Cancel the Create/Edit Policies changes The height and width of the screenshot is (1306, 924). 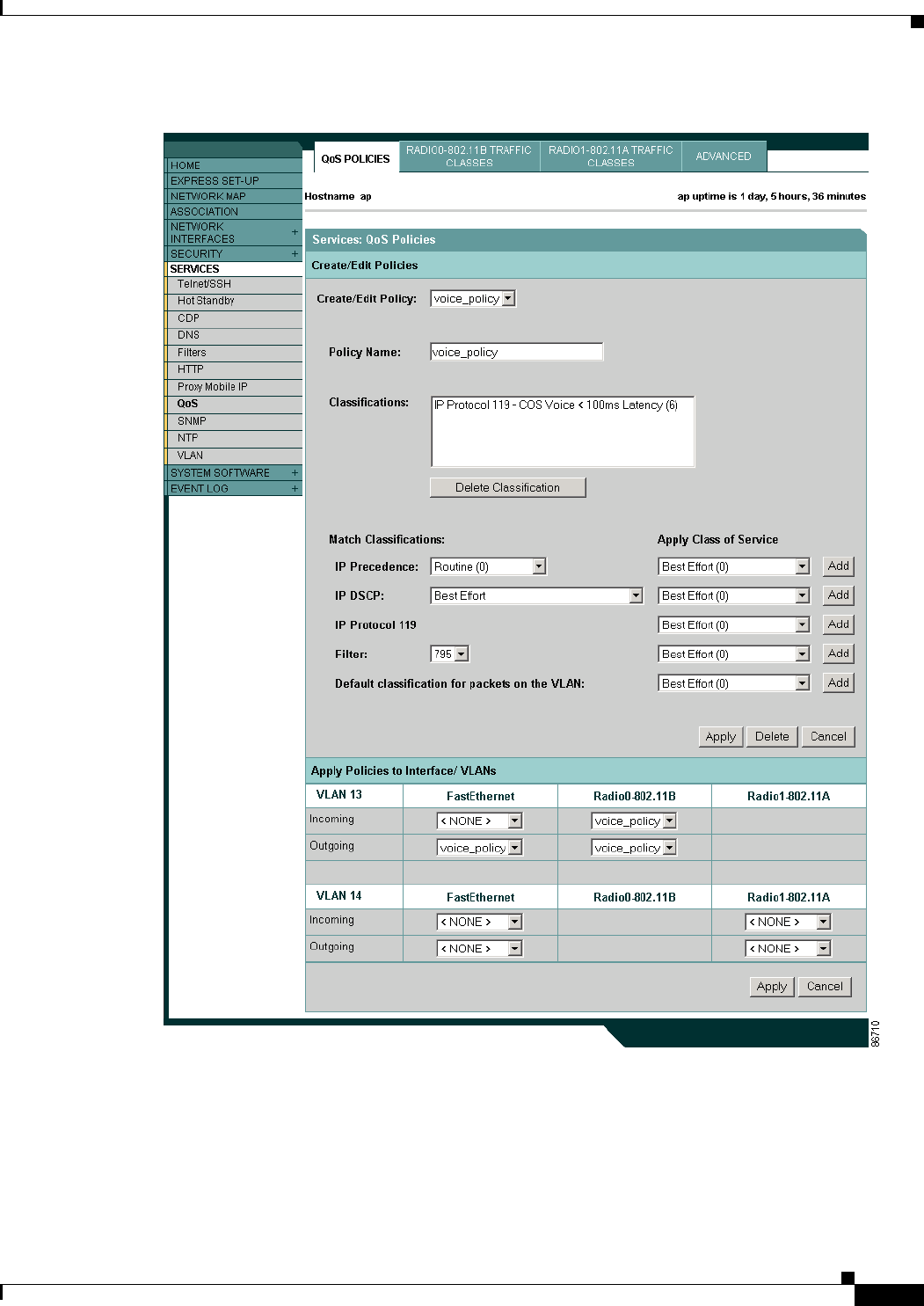pos(828,737)
